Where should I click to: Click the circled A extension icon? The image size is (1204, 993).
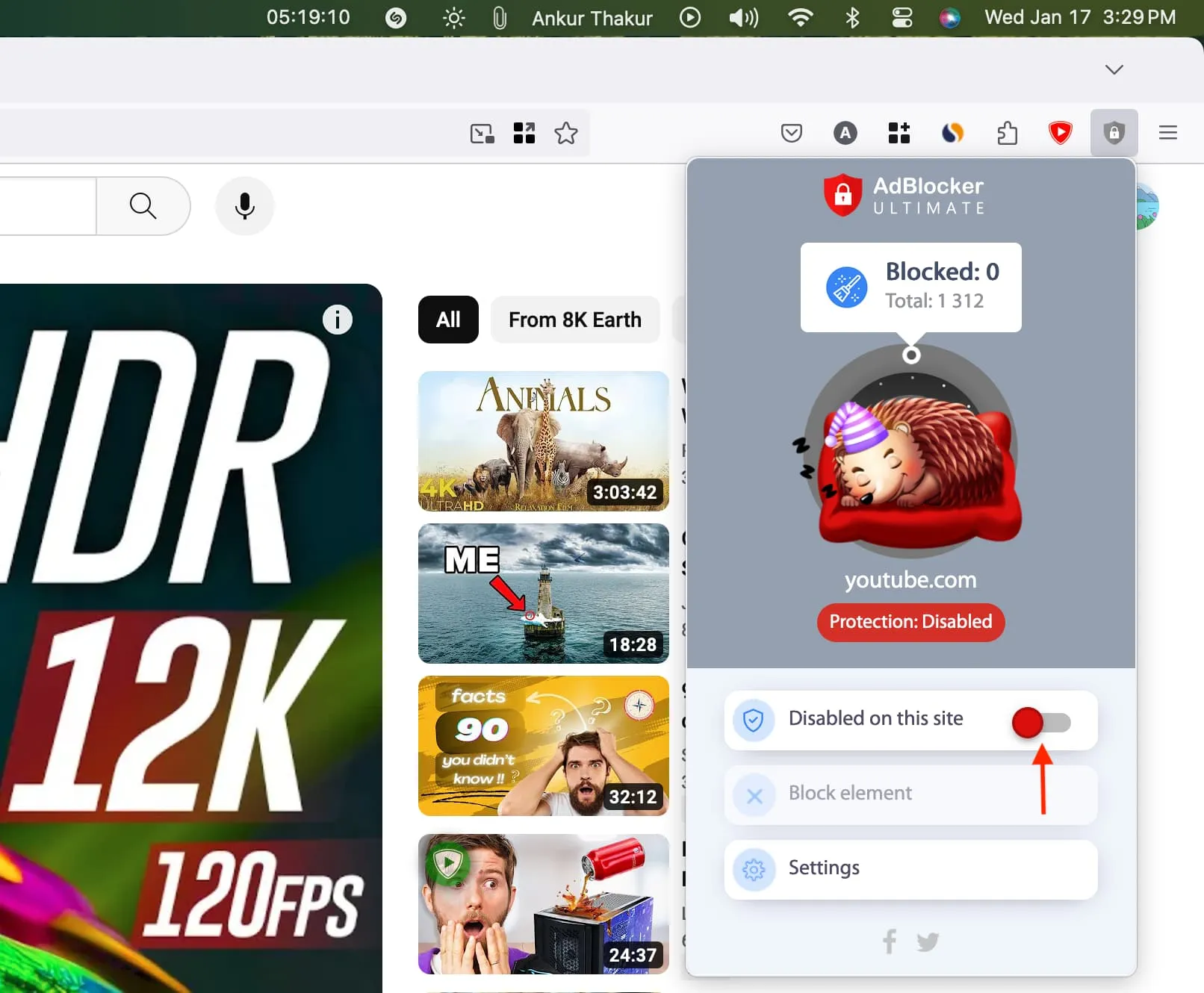point(845,133)
